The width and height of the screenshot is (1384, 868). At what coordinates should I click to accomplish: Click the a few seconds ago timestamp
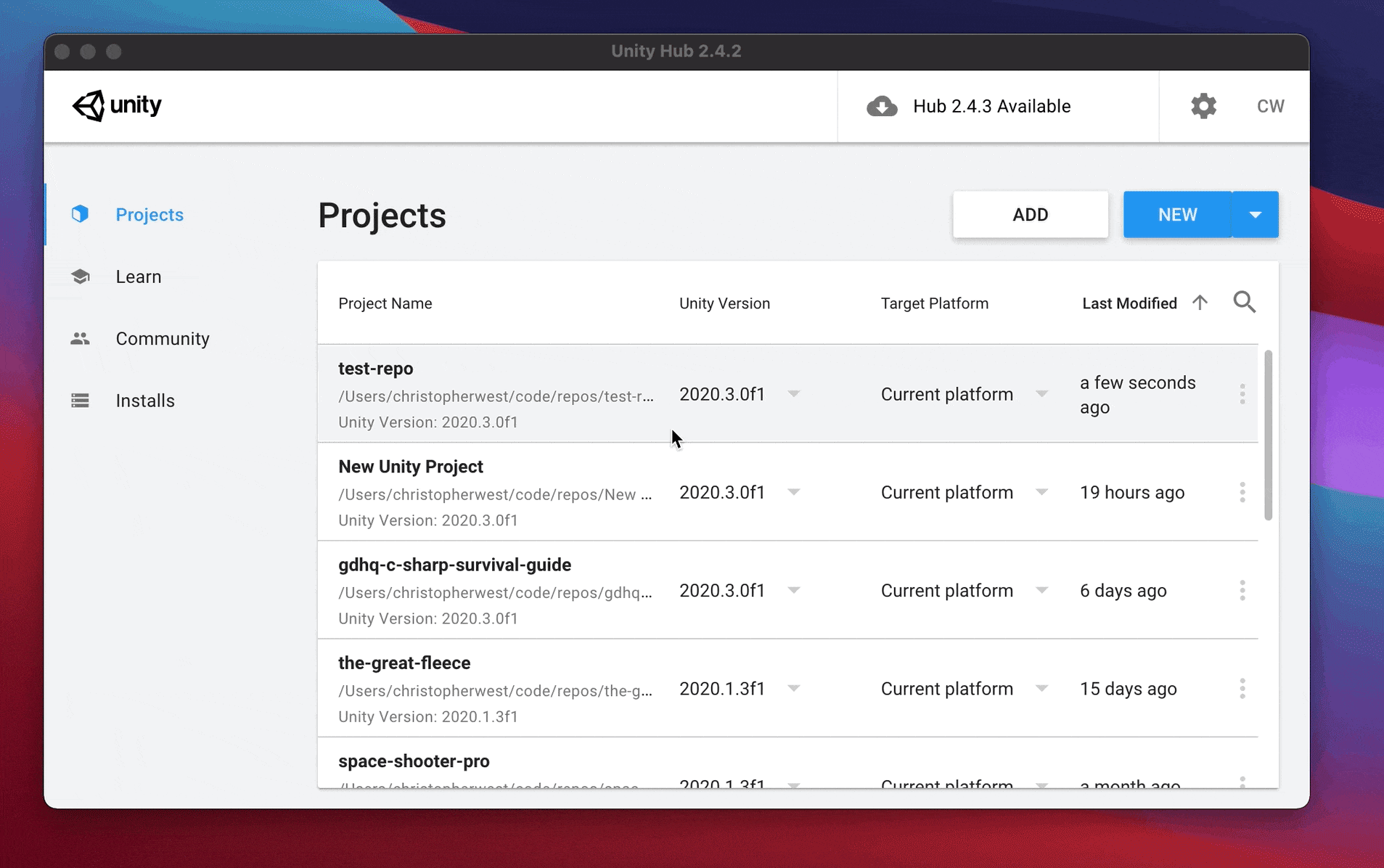(1137, 394)
